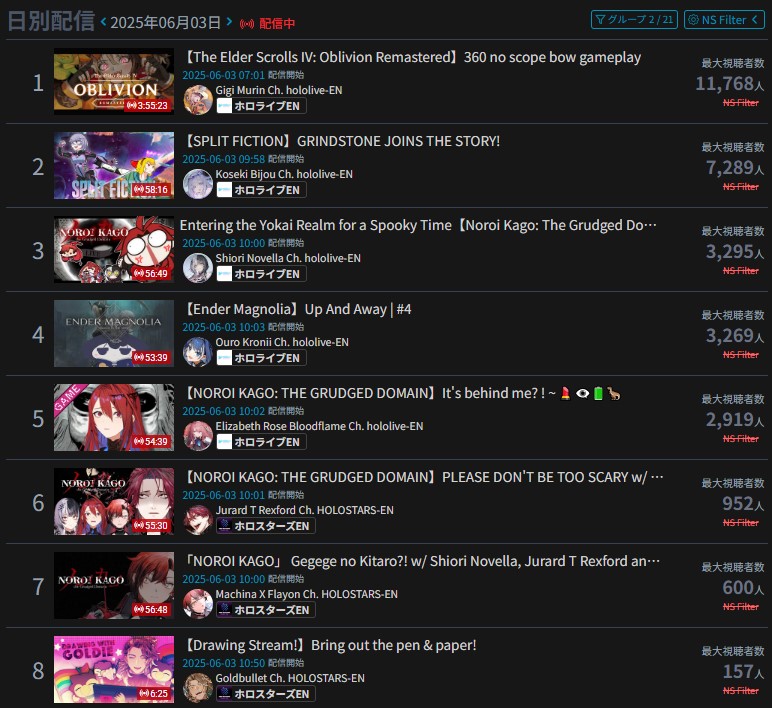This screenshot has height=708, width=772.
Task: Open Gigi Murin channel avatar
Action: [x=198, y=99]
